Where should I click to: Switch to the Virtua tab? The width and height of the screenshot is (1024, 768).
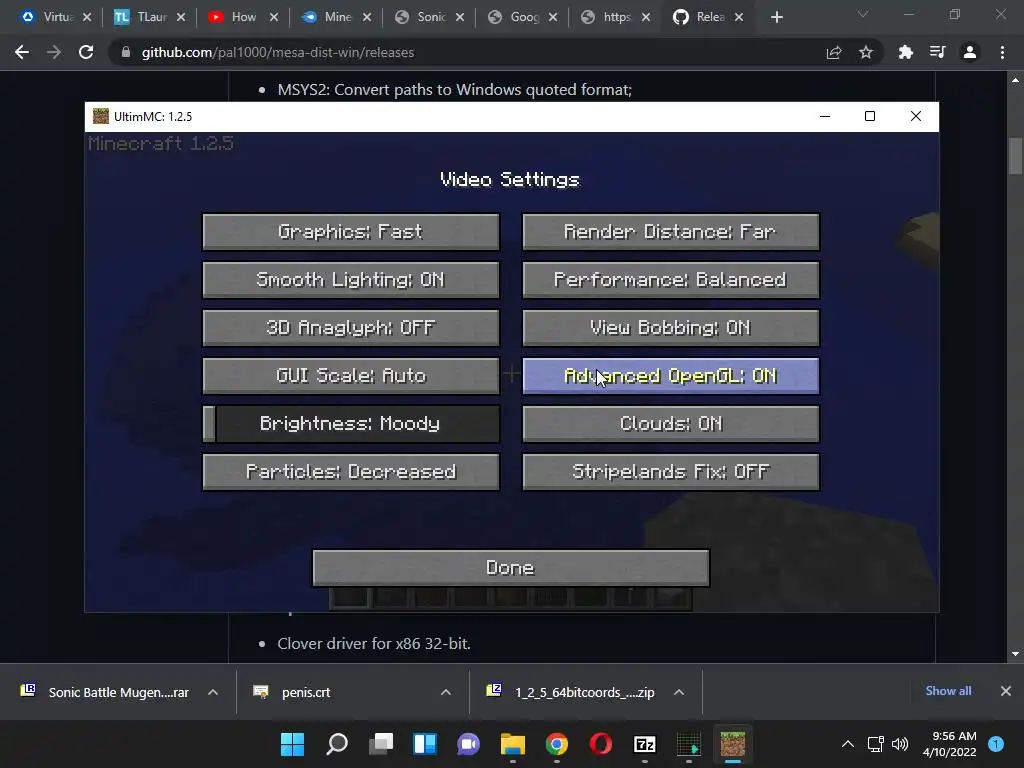(x=56, y=17)
